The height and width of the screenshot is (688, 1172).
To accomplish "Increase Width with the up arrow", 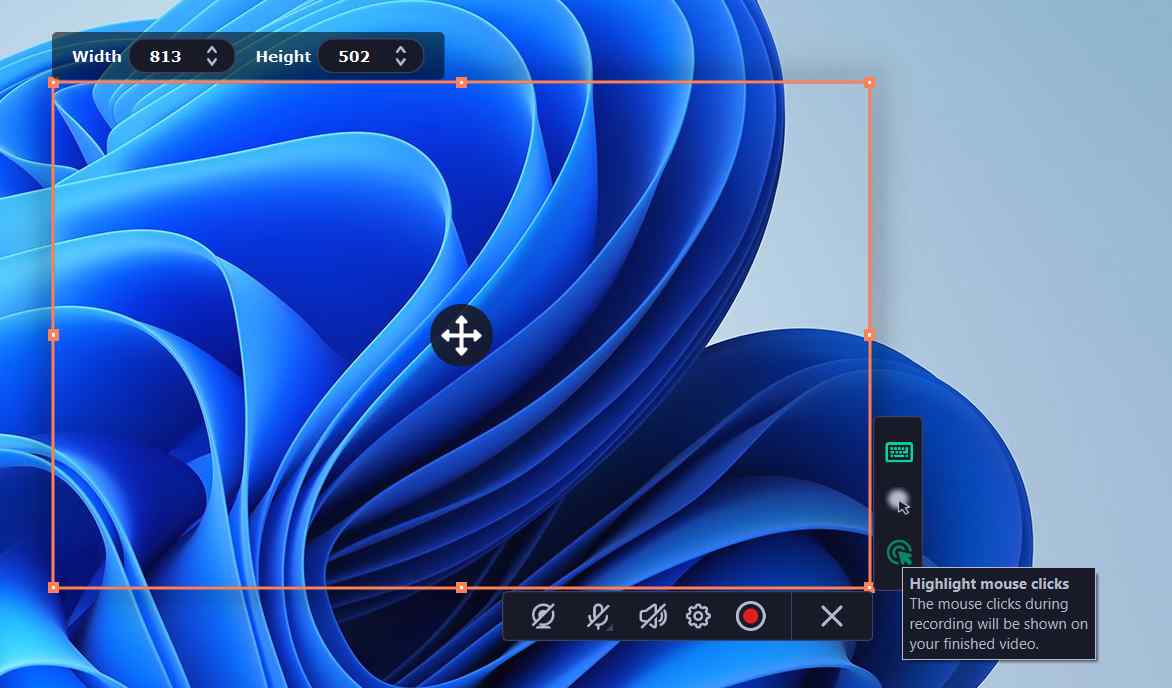I will (x=212, y=49).
